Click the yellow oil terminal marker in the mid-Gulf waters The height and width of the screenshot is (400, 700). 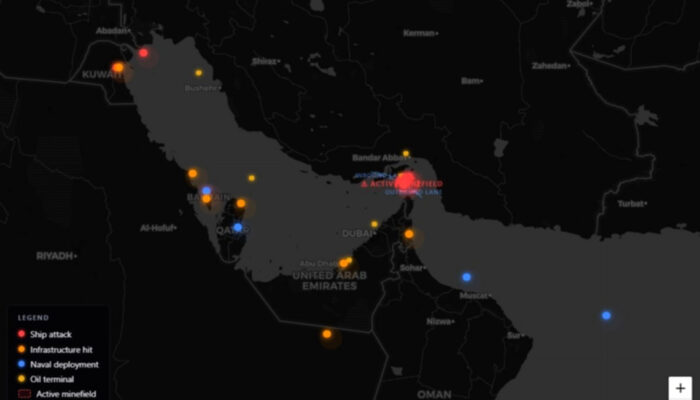[252, 178]
